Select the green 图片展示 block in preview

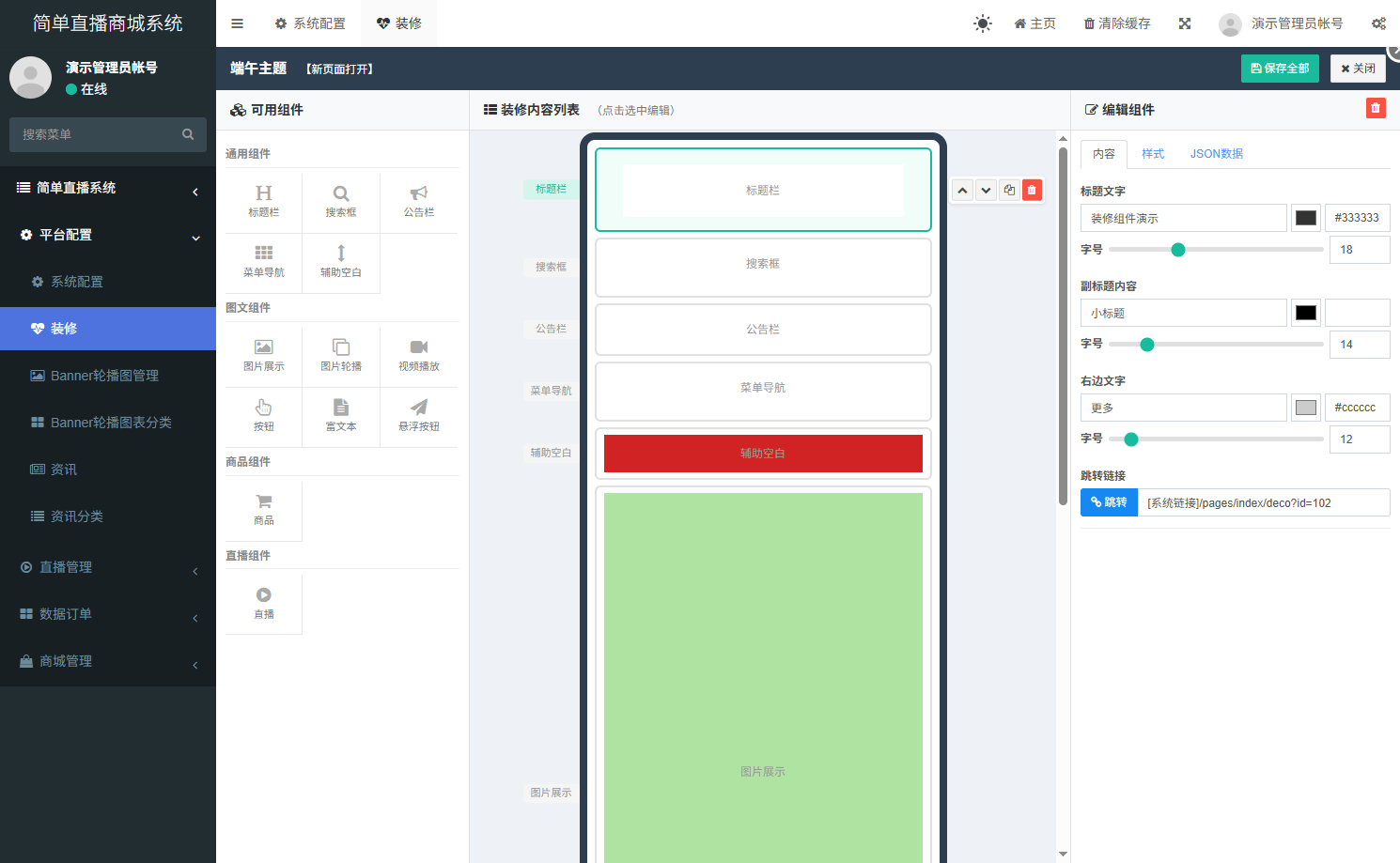(763, 676)
